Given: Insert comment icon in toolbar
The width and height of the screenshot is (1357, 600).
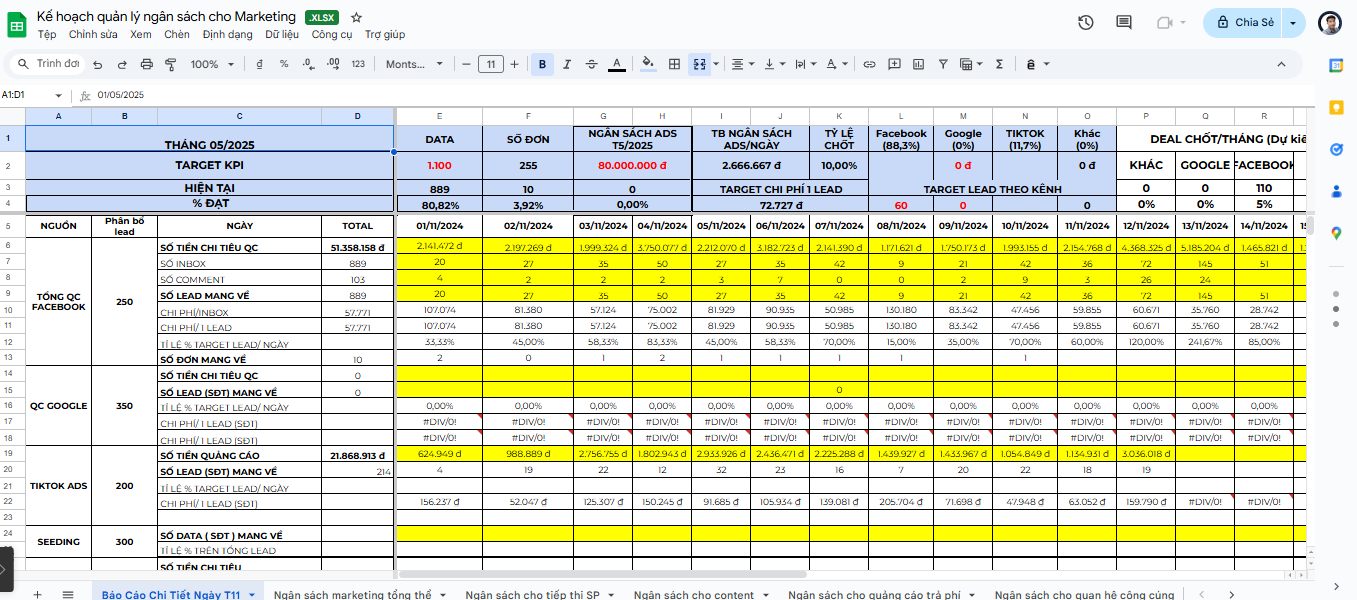Looking at the screenshot, I should (893, 64).
